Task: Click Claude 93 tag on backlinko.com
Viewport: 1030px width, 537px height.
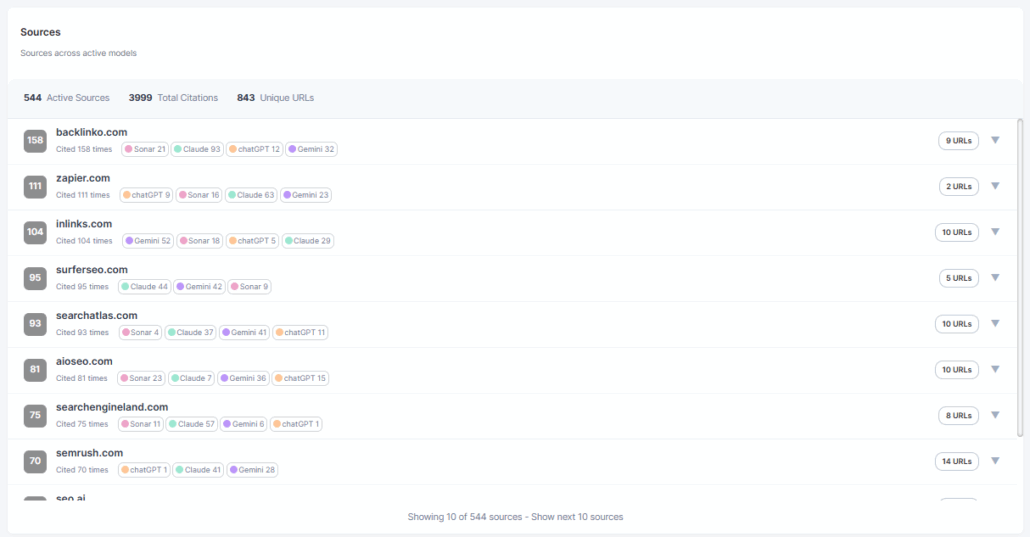Action: tap(196, 149)
